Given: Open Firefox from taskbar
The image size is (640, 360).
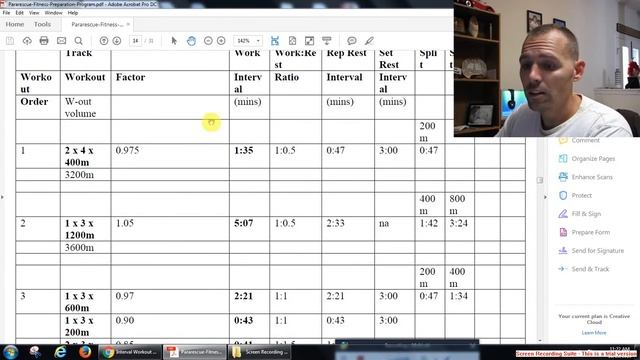Looking at the screenshot, I should click(85, 352).
